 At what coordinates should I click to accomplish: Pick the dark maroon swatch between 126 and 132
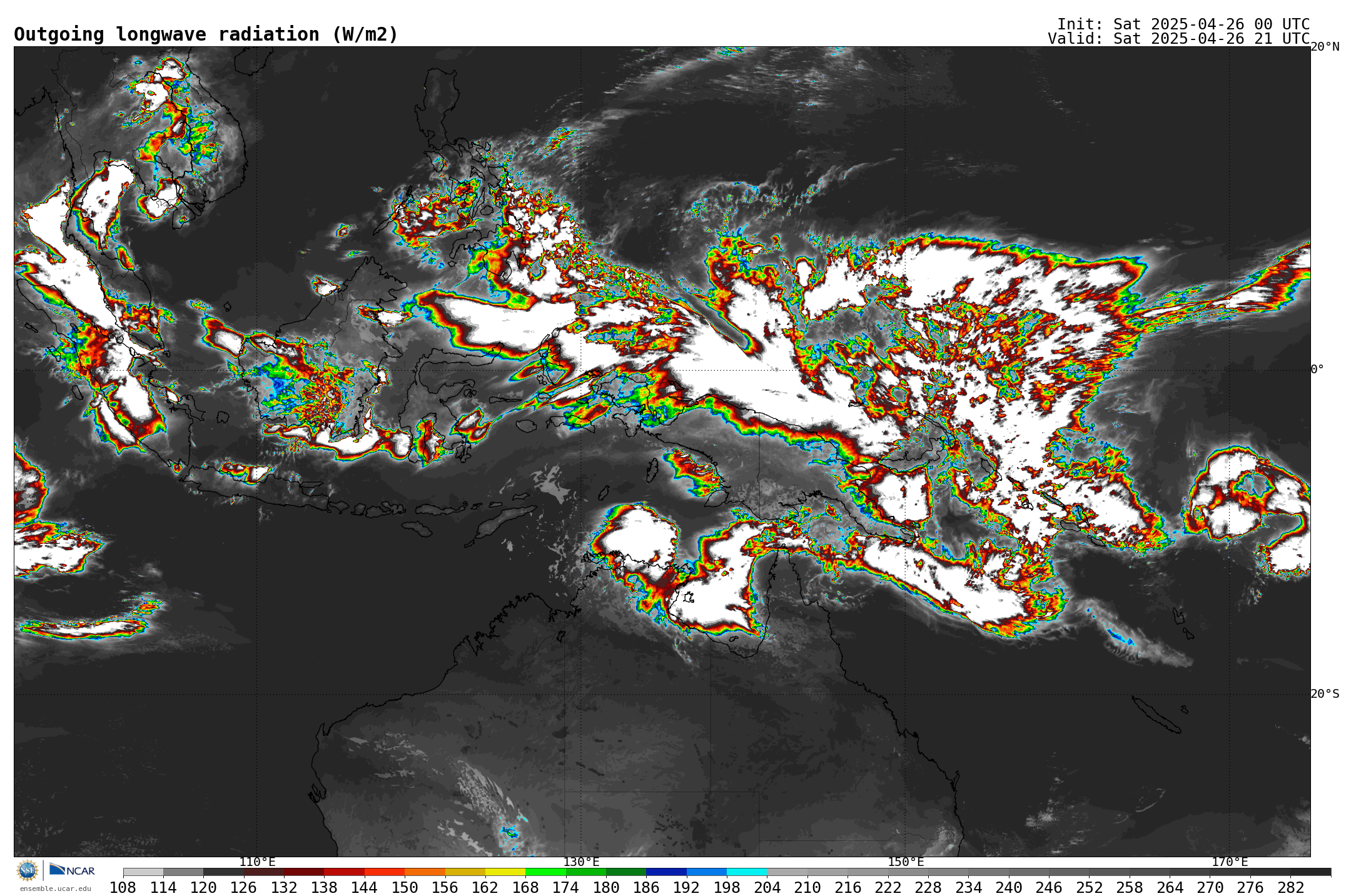click(264, 872)
